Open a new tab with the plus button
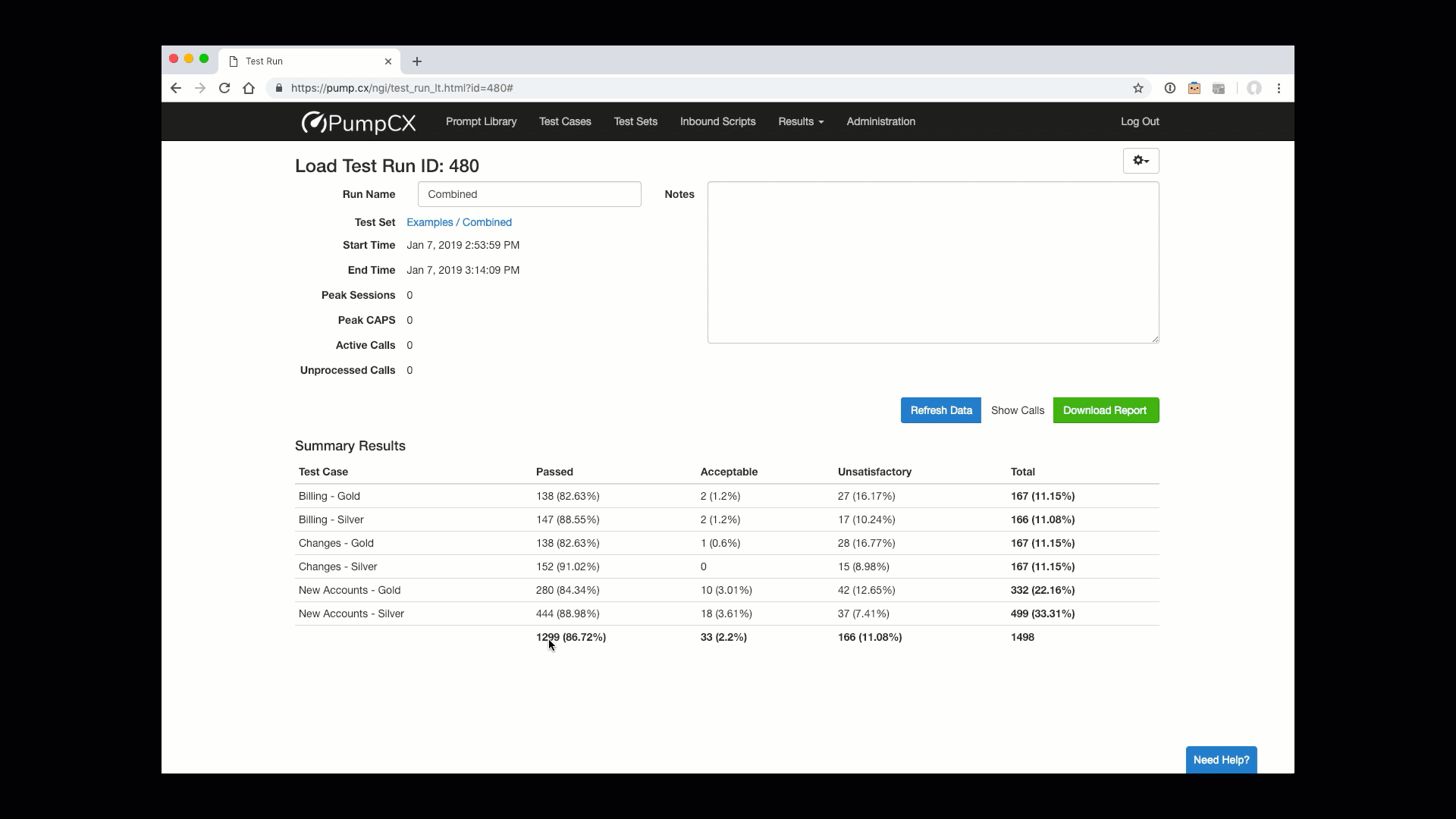Image resolution: width=1456 pixels, height=819 pixels. (x=416, y=61)
